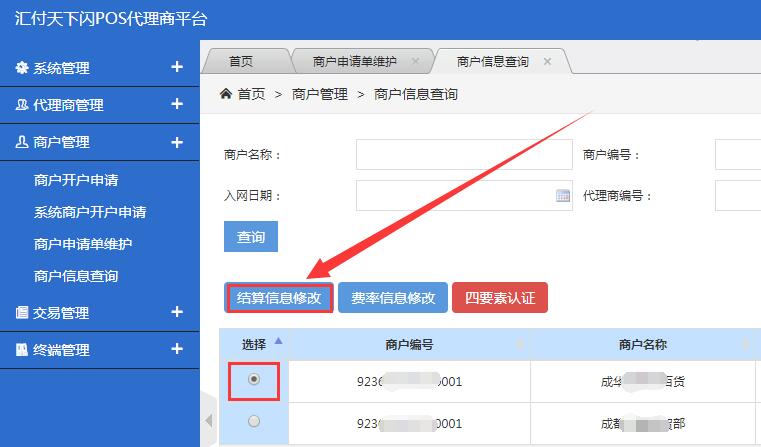
Task: Close the 商户申请单维护 tab
Action: click(x=415, y=61)
